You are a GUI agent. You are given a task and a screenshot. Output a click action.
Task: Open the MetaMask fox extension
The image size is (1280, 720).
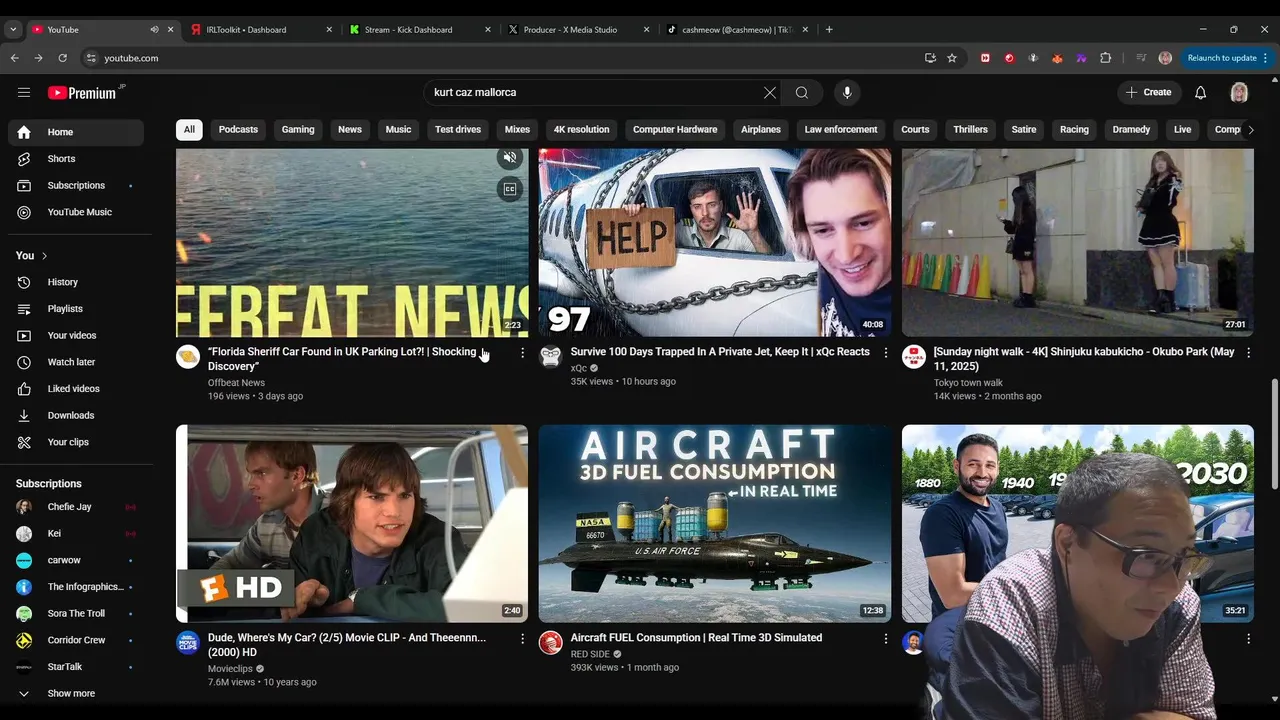(x=1057, y=58)
